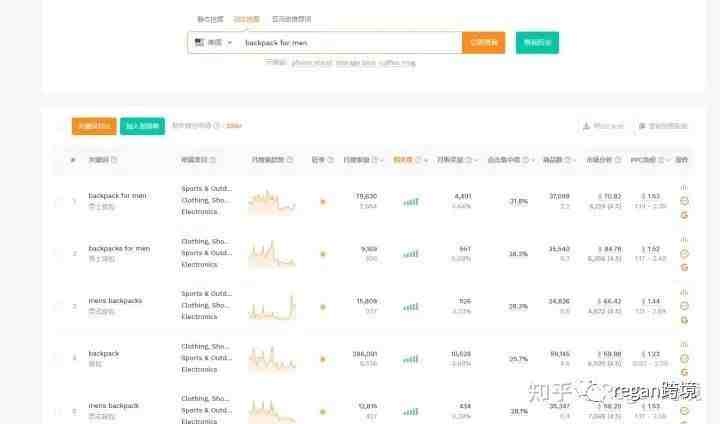Click the orange season dot in 'backpack for men' row
Screen dimensions: 720x424
(x=323, y=202)
